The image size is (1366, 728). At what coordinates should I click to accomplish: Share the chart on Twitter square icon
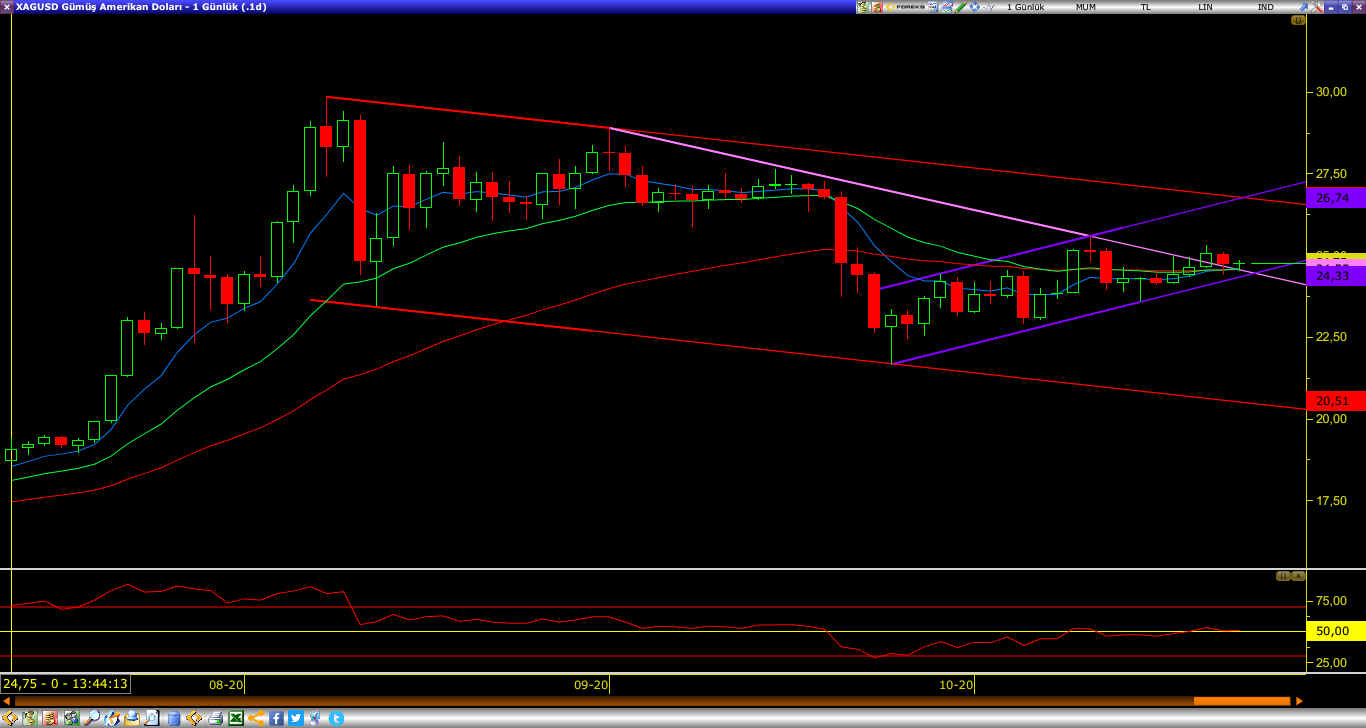pos(296,718)
